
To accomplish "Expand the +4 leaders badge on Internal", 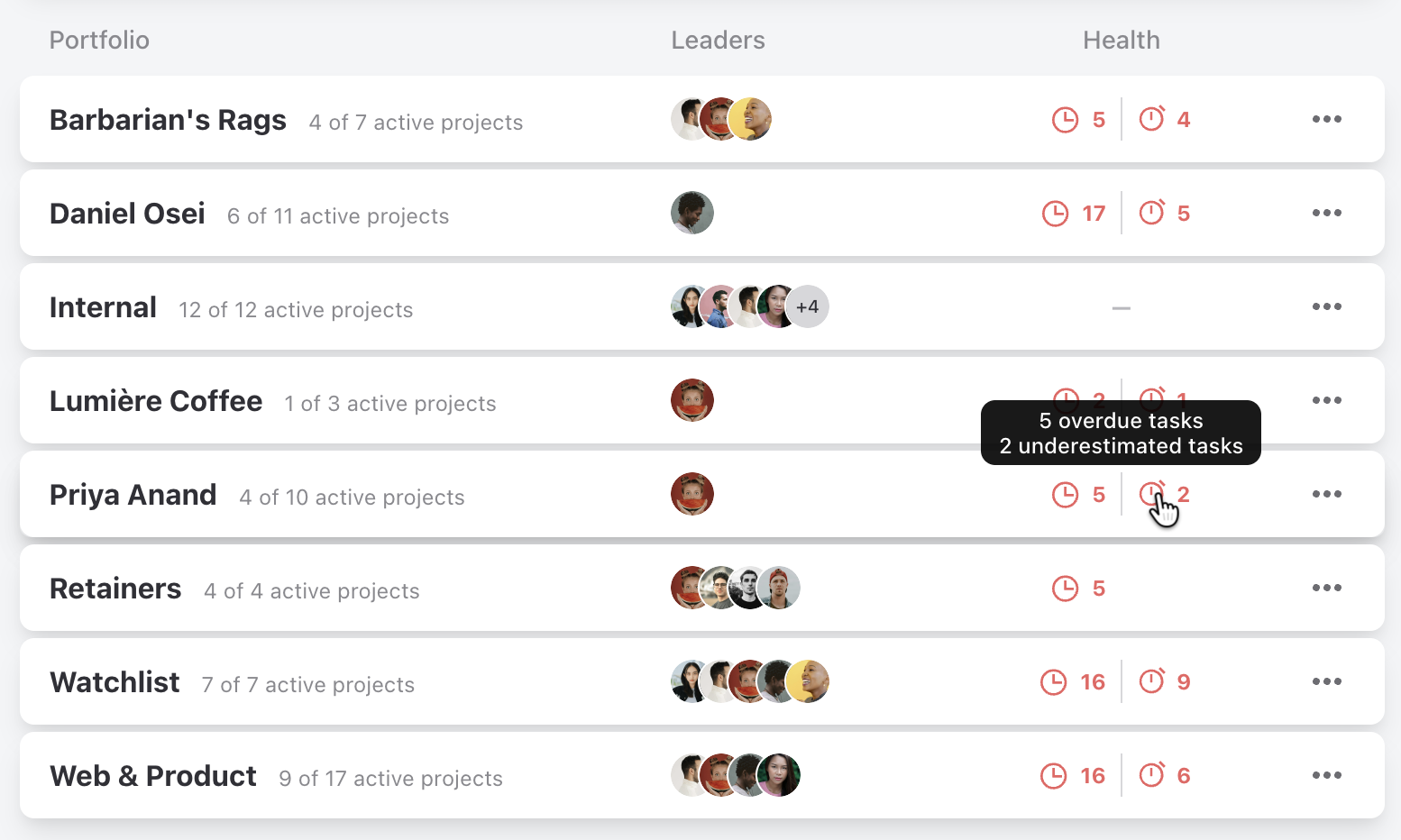I will click(807, 306).
